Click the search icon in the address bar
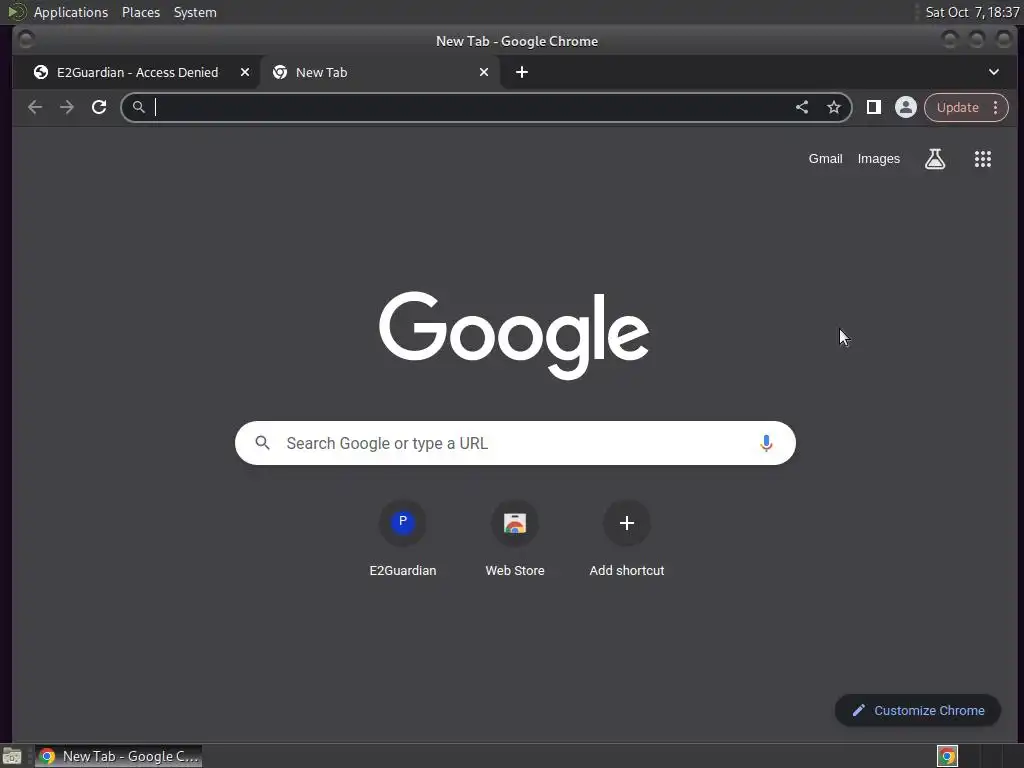Viewport: 1024px width, 768px height. point(138,107)
